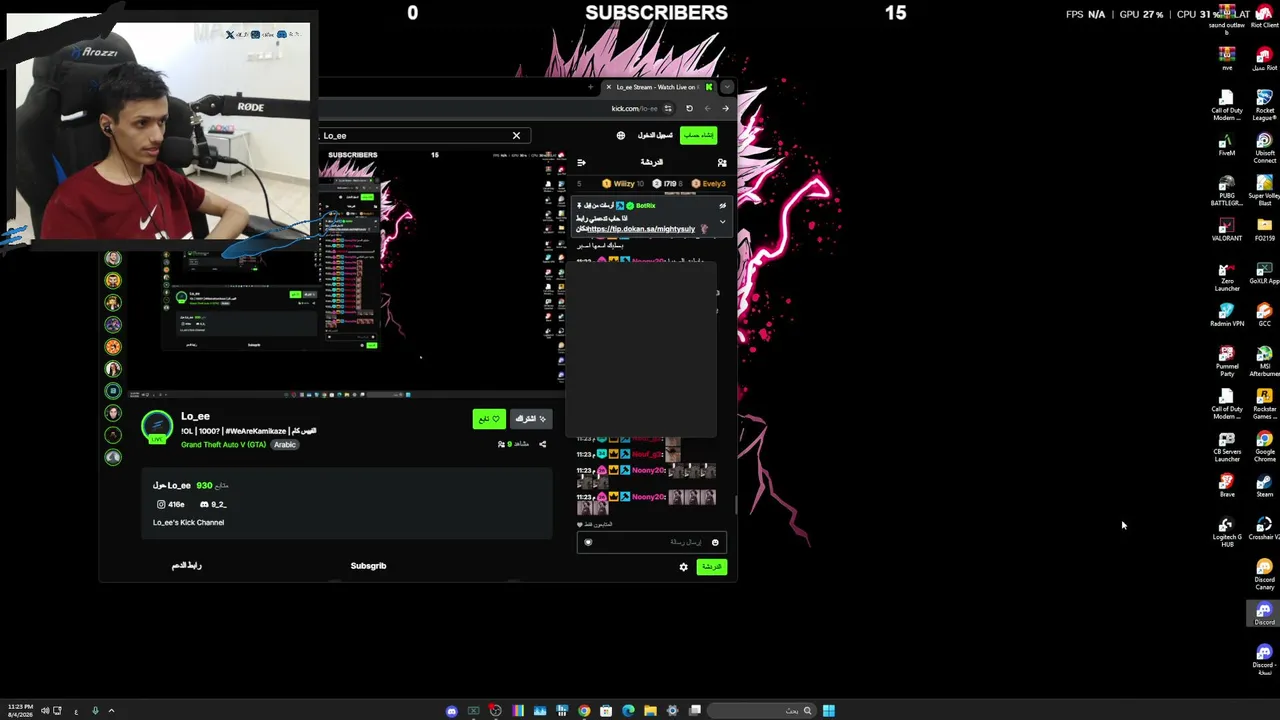Open the Google Chrome desktop shortcut
The width and height of the screenshot is (1280, 720).
(1264, 447)
